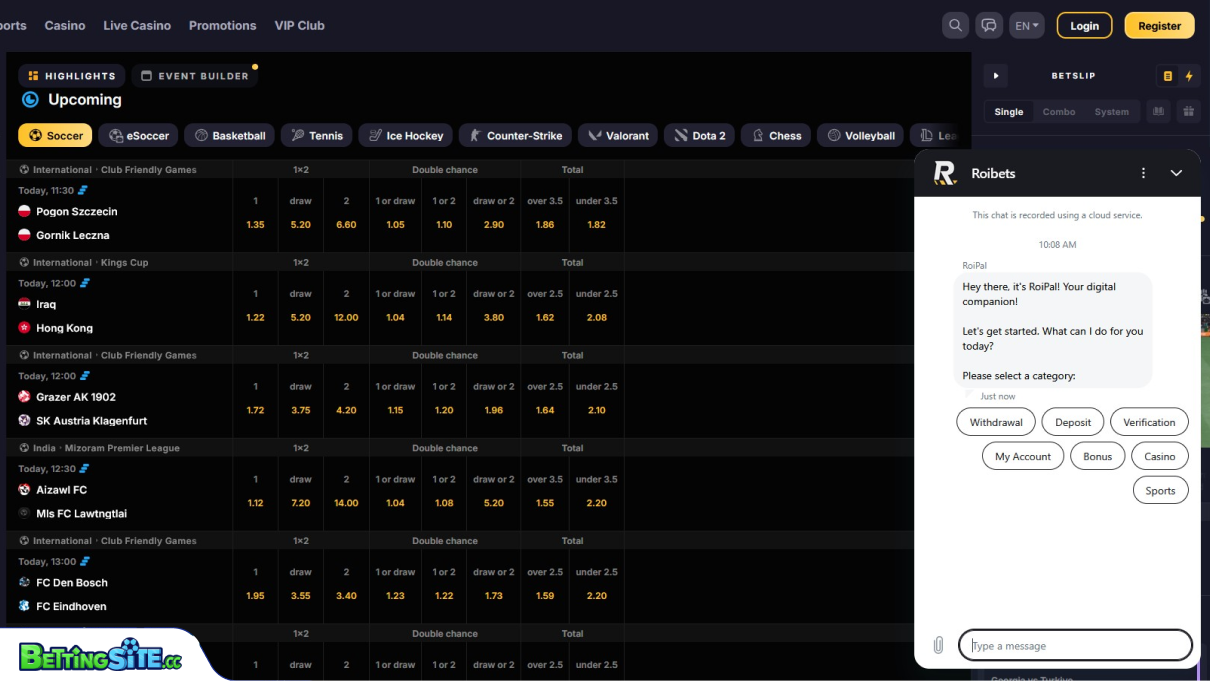Image resolution: width=1210 pixels, height=681 pixels.
Task: Open the EN language dropdown
Action: click(x=1027, y=26)
